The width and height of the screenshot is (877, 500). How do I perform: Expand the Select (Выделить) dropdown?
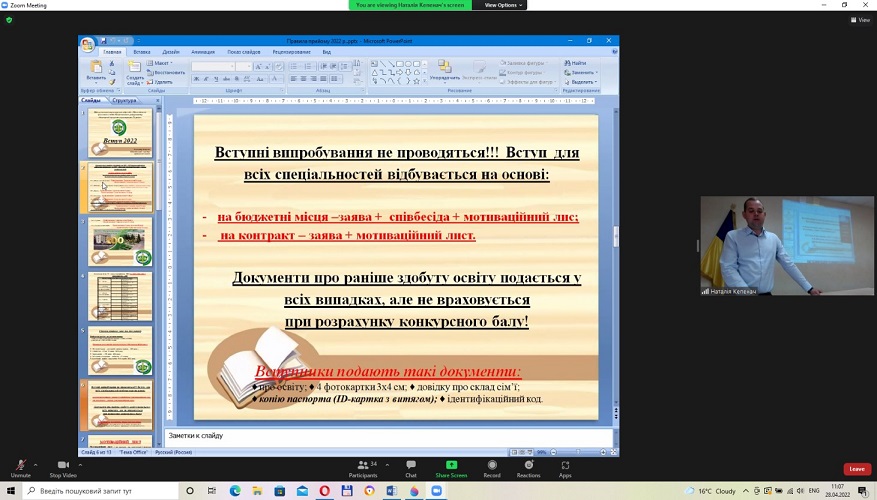click(x=581, y=82)
